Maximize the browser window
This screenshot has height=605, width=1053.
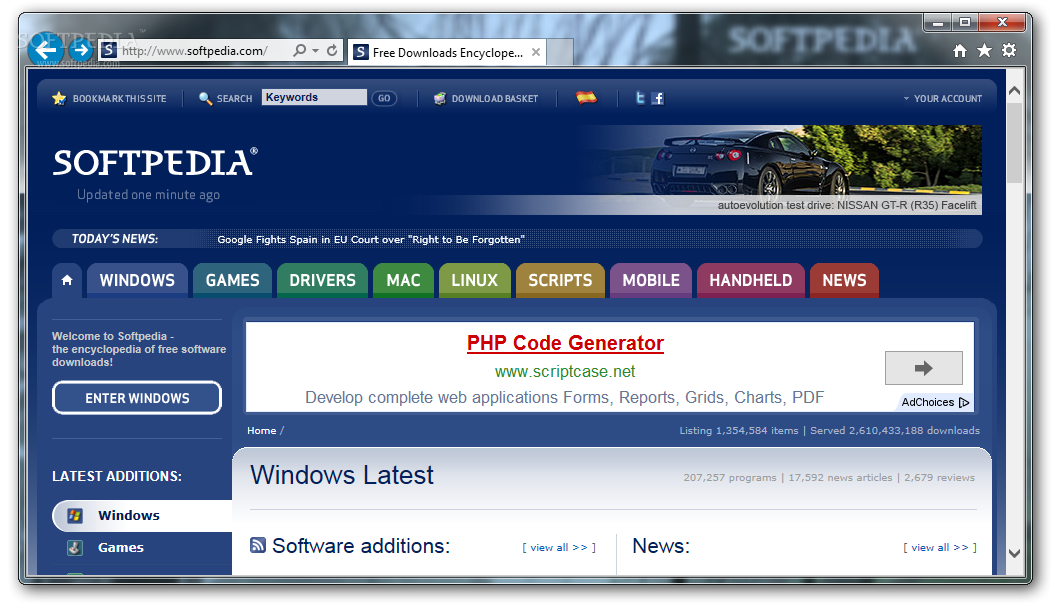click(965, 23)
